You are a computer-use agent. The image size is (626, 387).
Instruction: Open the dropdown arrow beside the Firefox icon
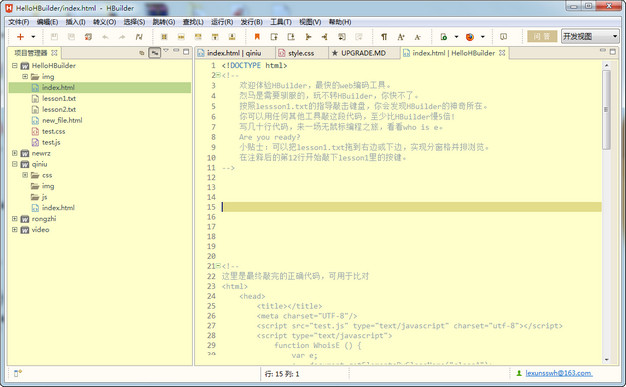click(x=483, y=37)
